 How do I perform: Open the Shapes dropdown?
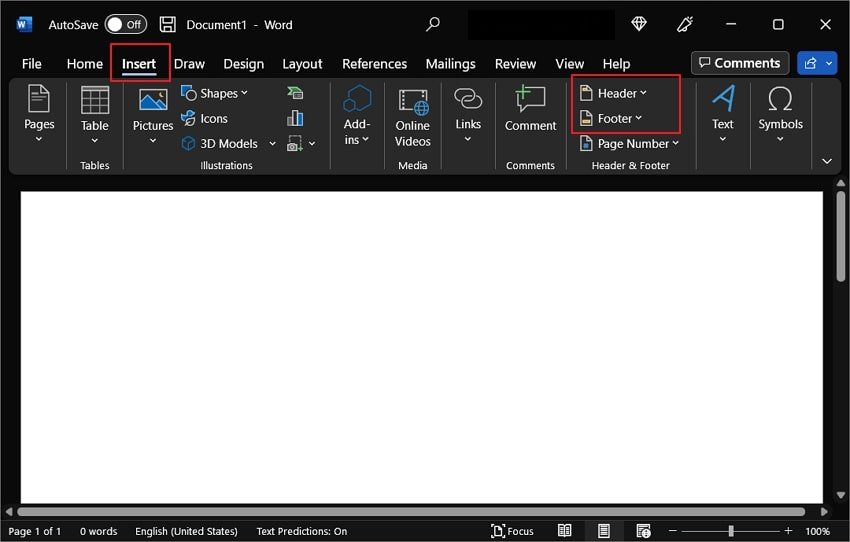click(x=214, y=93)
